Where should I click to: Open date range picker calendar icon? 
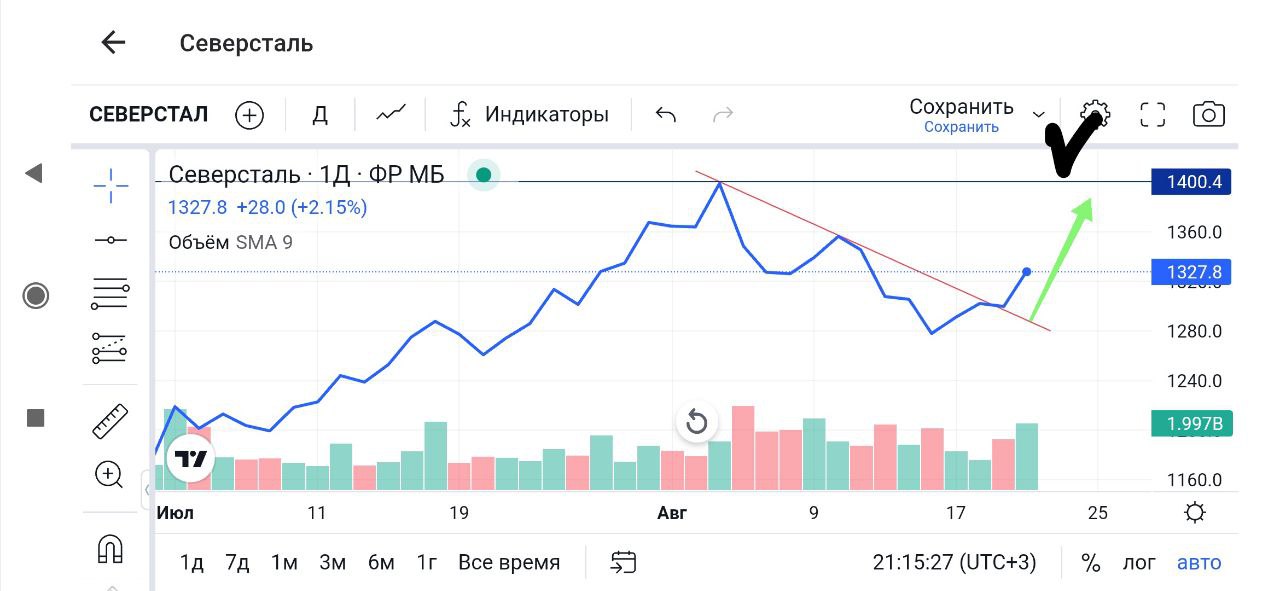point(623,562)
